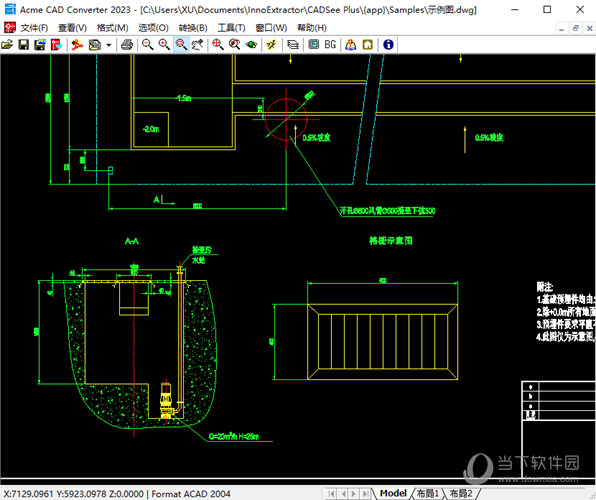Image resolution: width=596 pixels, height=500 pixels.
Task: Click the layout view icon
Action: [x=314, y=45]
